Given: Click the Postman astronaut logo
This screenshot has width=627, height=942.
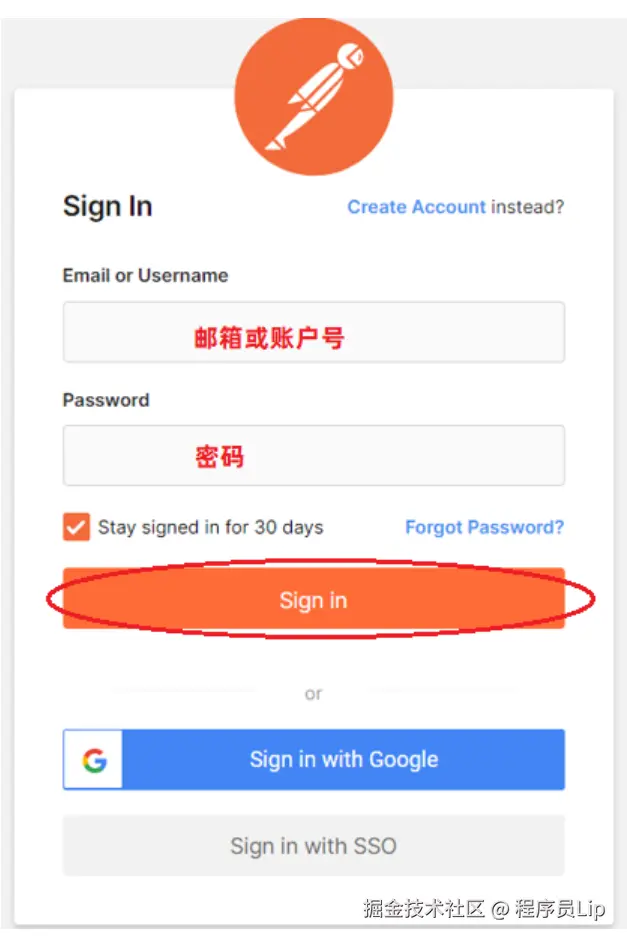Looking at the screenshot, I should (x=314, y=96).
